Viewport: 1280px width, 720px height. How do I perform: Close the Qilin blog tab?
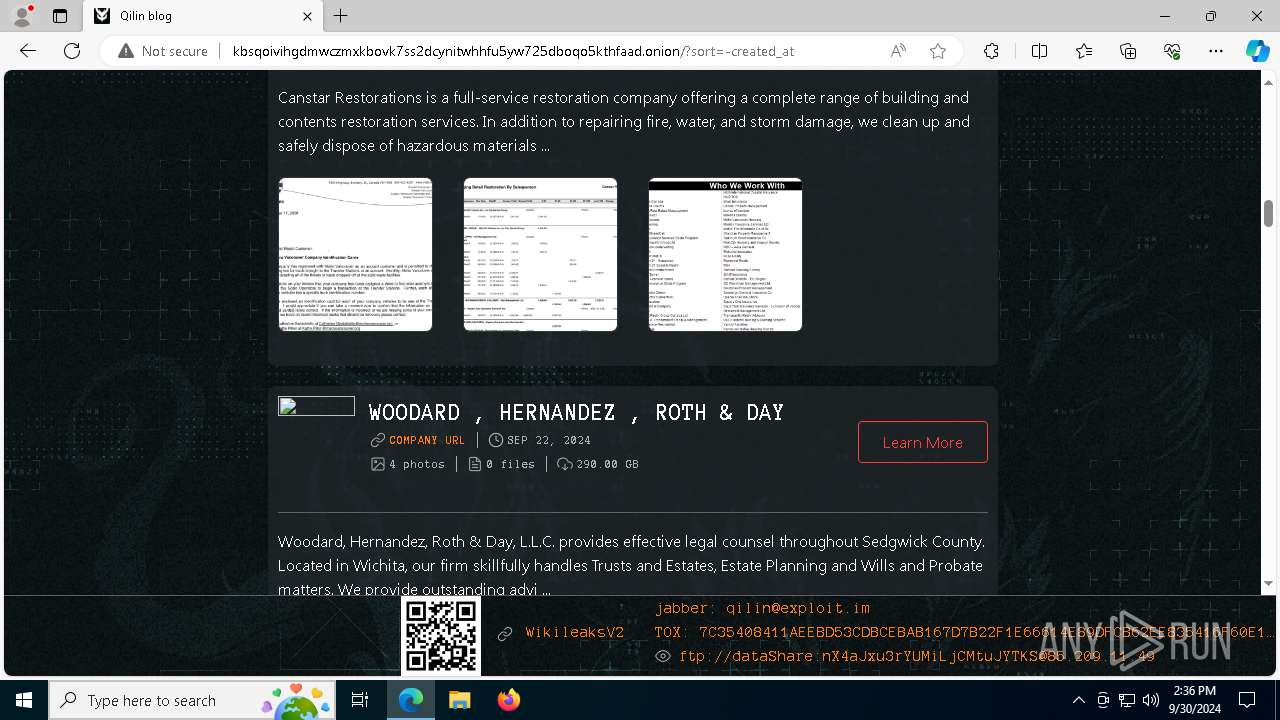pyautogui.click(x=308, y=16)
